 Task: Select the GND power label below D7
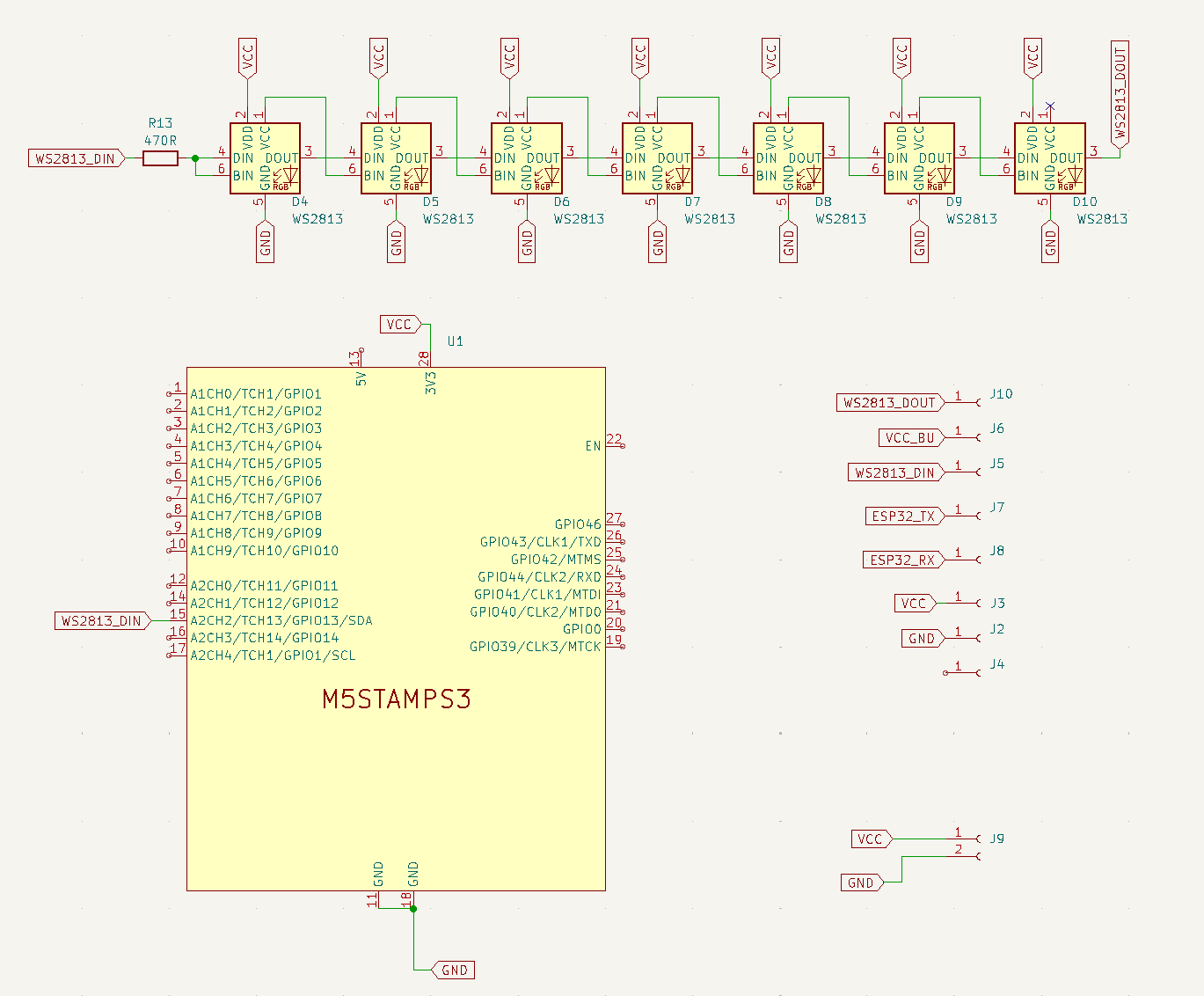pyautogui.click(x=658, y=242)
